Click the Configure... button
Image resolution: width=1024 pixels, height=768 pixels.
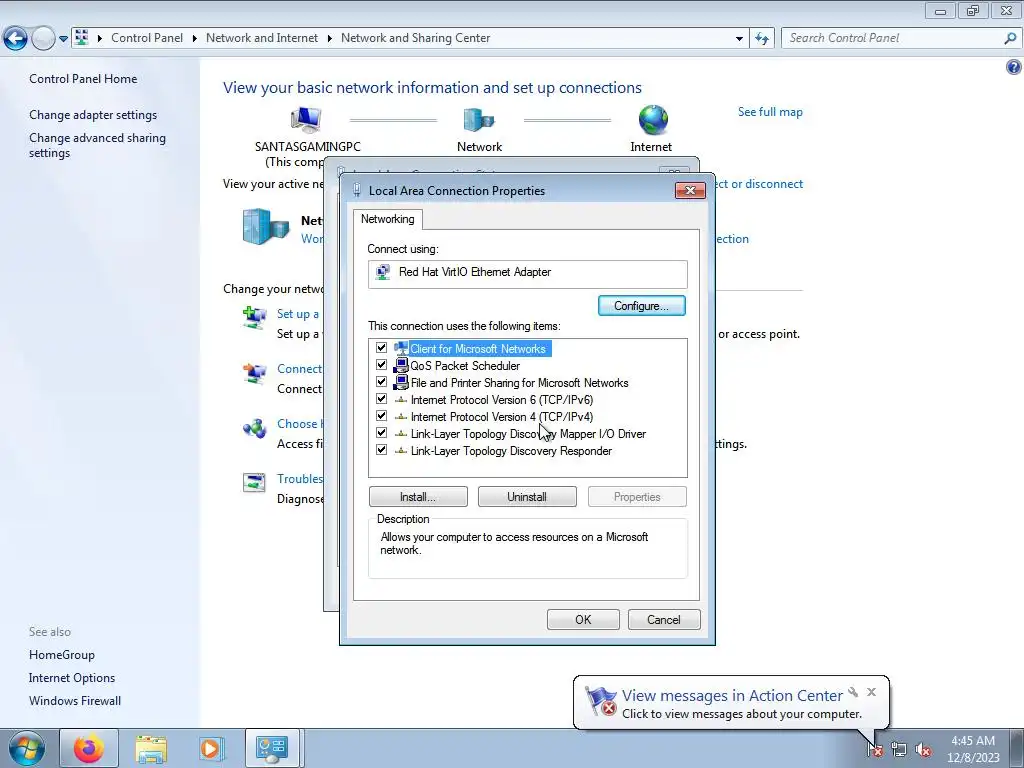tap(641, 306)
